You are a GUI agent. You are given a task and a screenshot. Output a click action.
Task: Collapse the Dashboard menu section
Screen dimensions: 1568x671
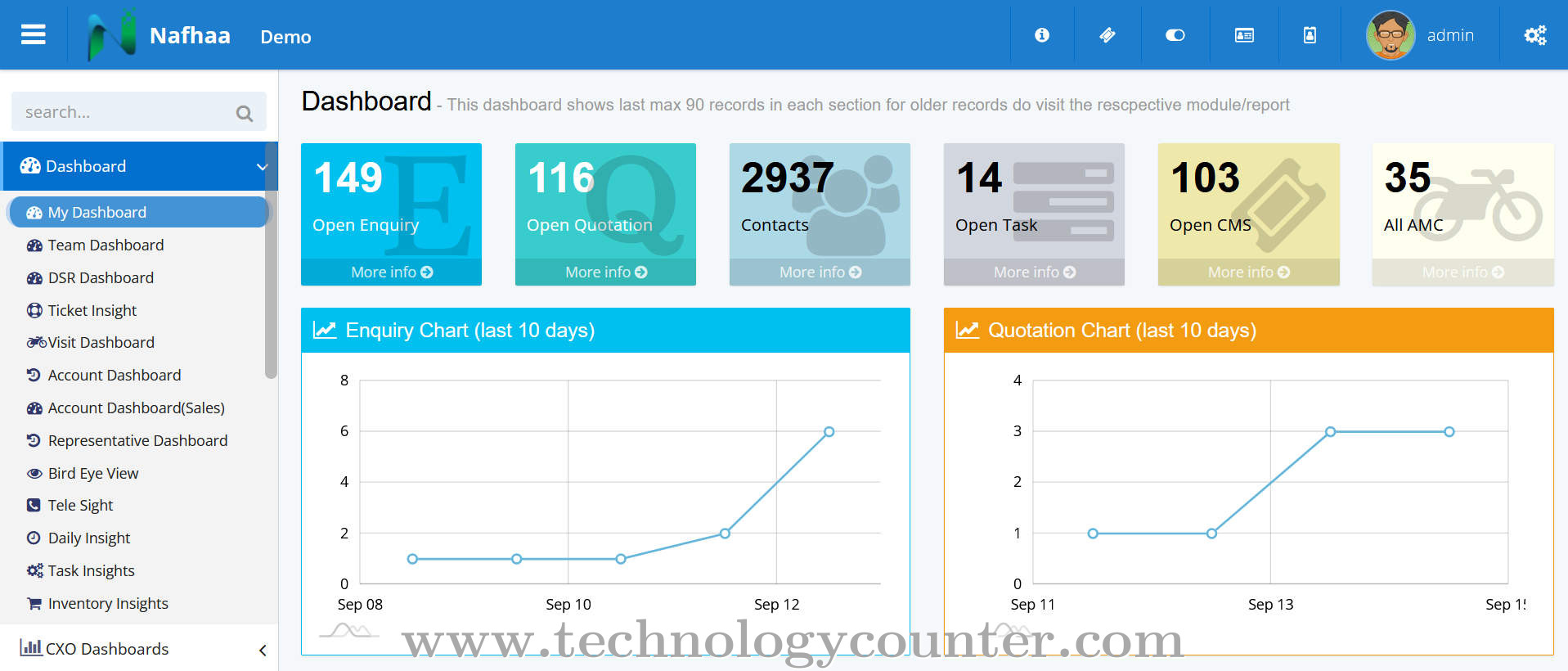point(139,166)
